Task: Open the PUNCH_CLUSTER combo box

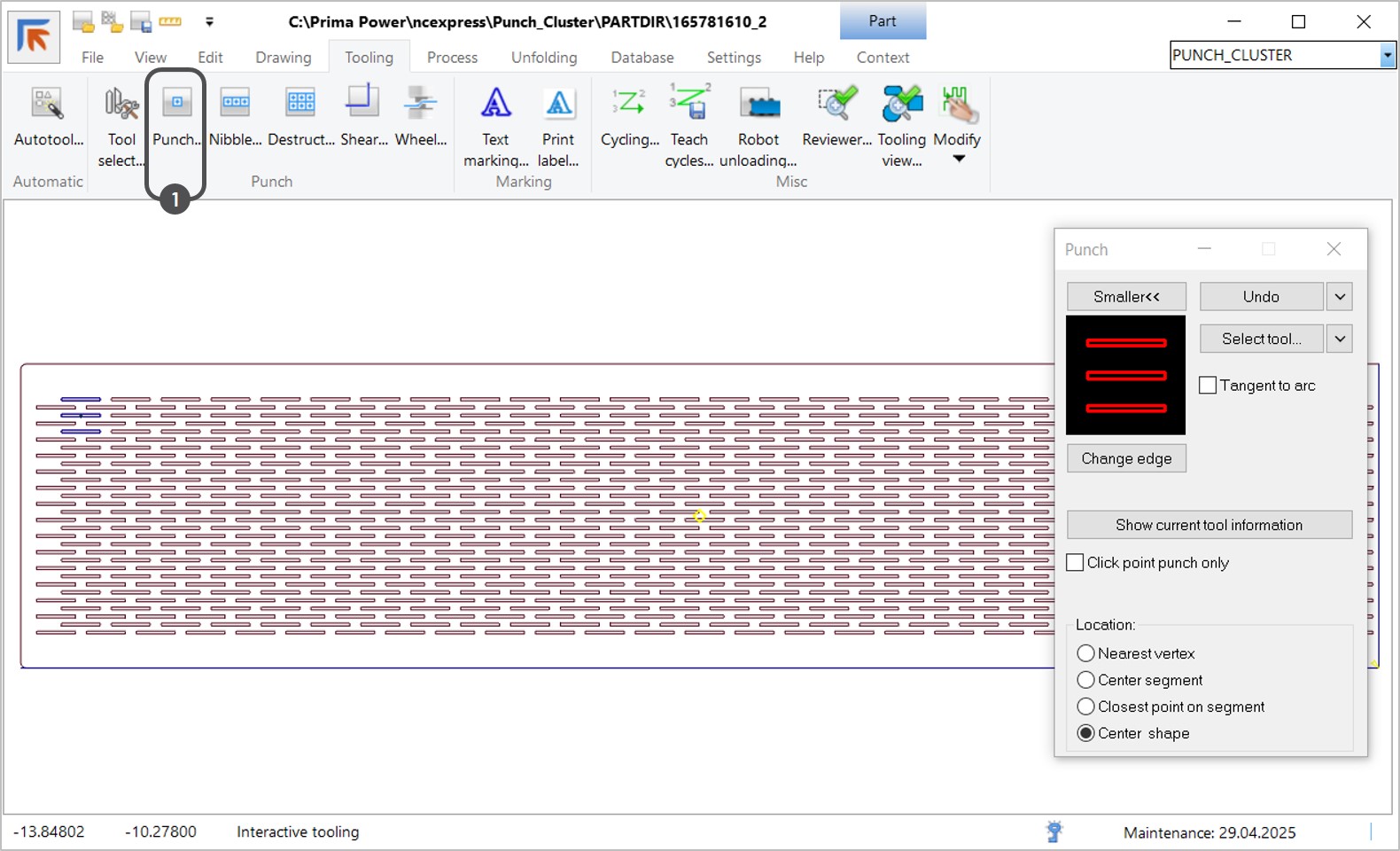Action: click(1387, 56)
